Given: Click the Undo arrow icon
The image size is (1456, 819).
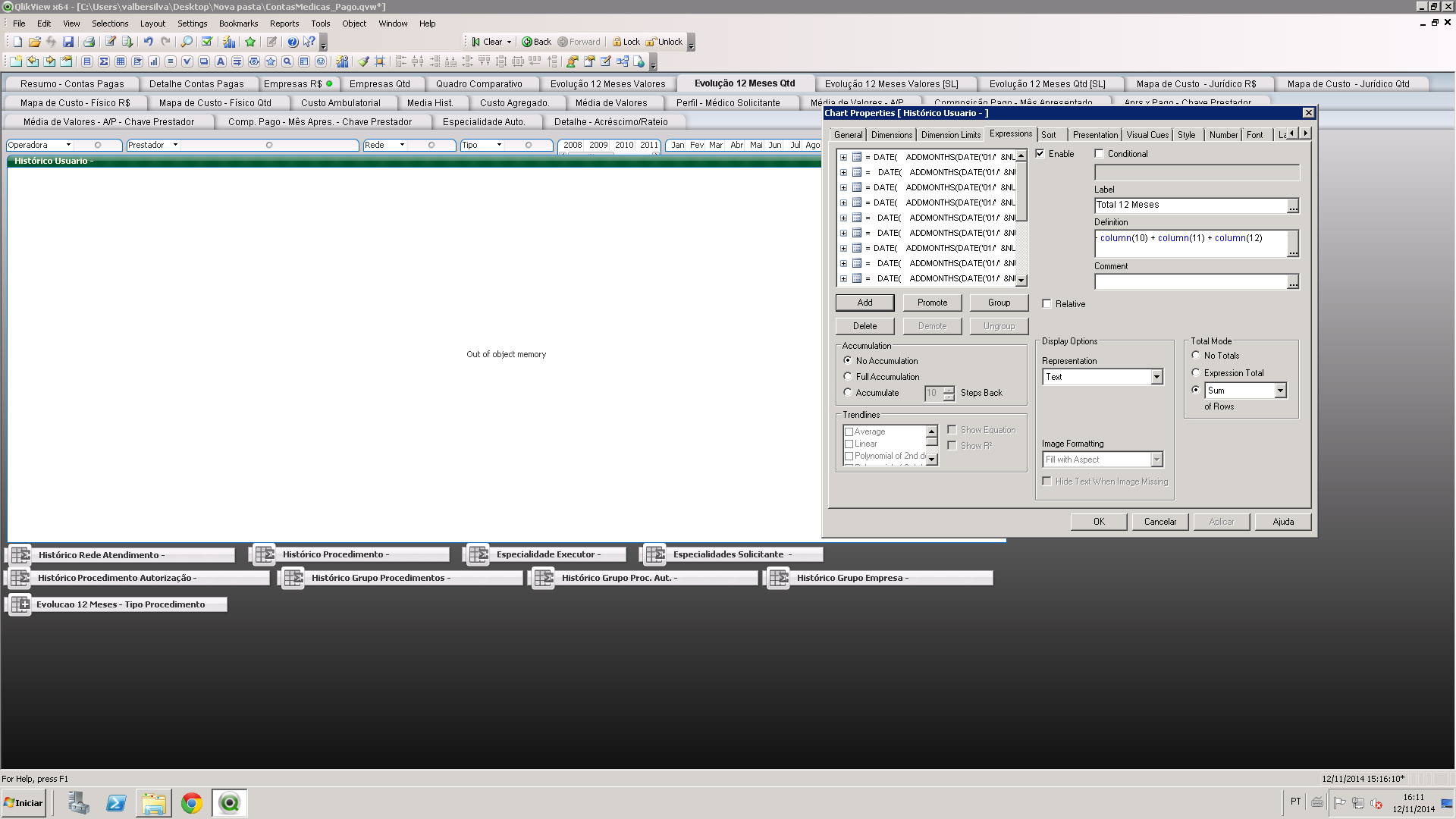Looking at the screenshot, I should coord(149,42).
